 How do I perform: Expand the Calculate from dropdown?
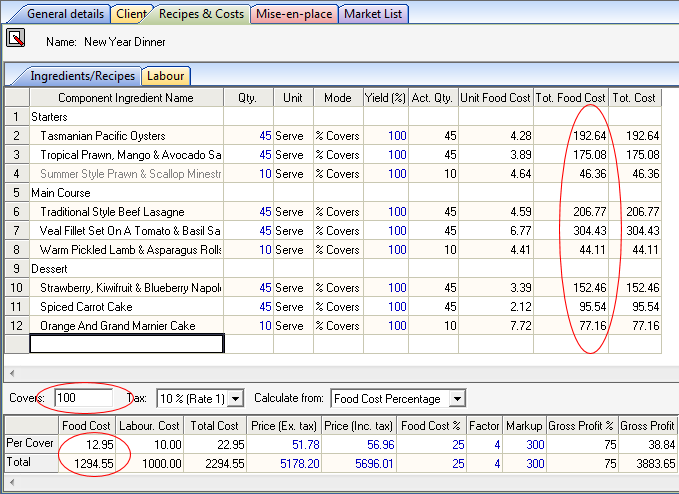point(457,398)
